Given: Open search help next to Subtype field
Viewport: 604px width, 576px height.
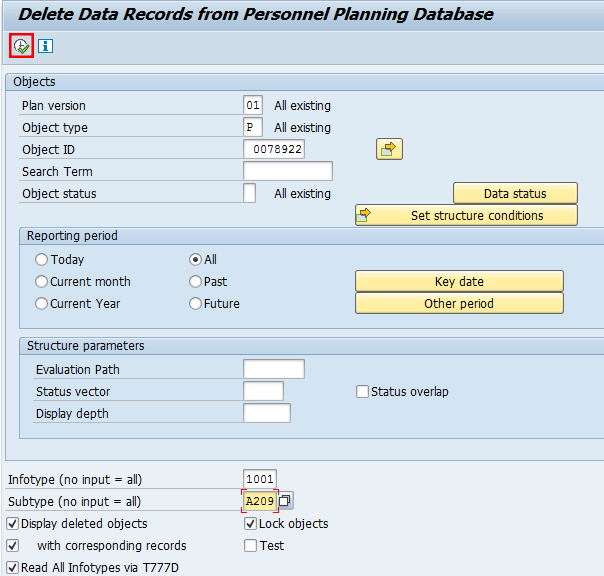Looking at the screenshot, I should (x=285, y=501).
